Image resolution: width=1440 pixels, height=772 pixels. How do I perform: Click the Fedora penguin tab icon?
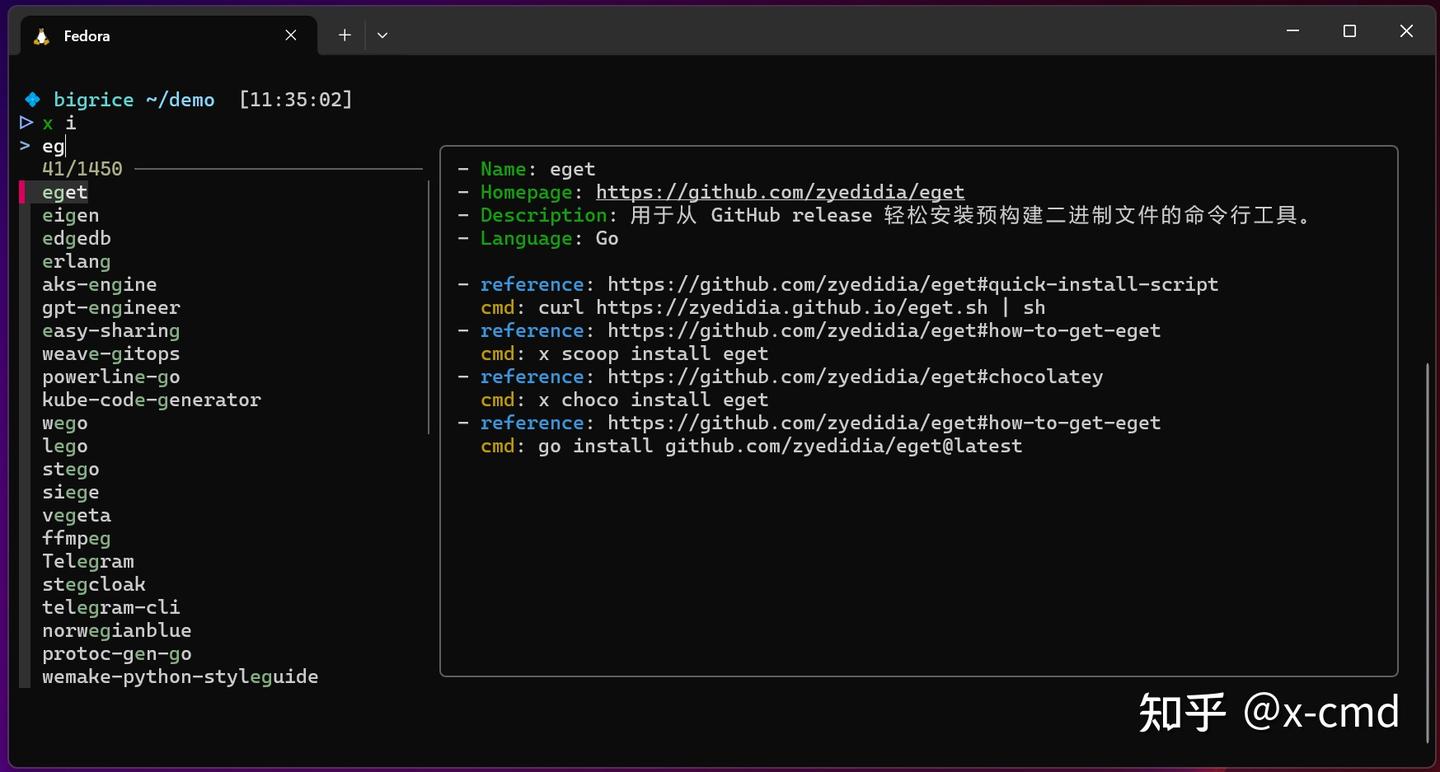(41, 36)
